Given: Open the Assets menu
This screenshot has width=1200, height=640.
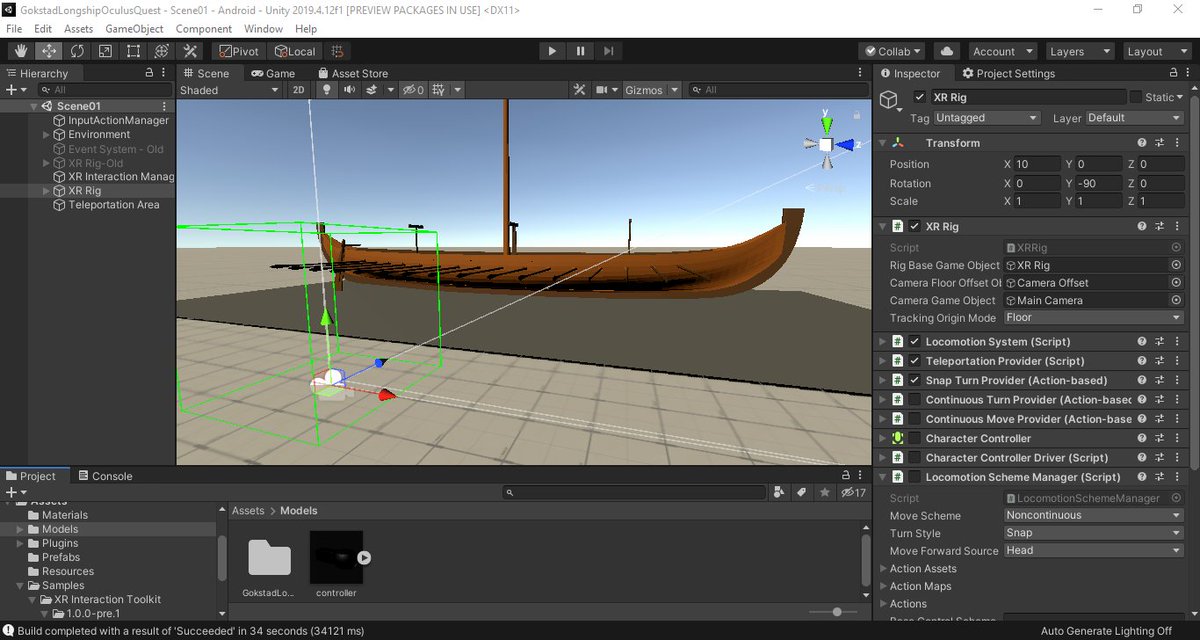Looking at the screenshot, I should tap(79, 29).
